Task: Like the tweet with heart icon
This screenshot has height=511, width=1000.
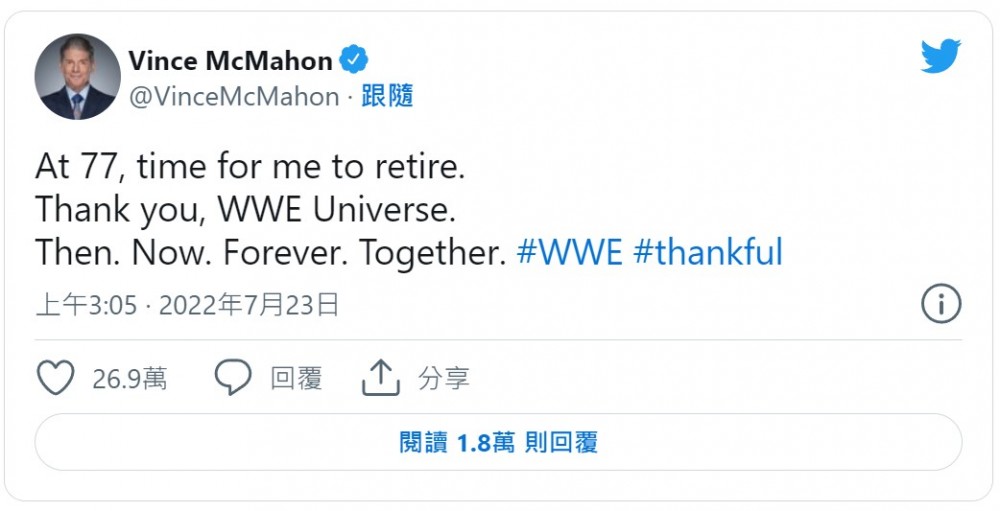Action: pos(55,377)
